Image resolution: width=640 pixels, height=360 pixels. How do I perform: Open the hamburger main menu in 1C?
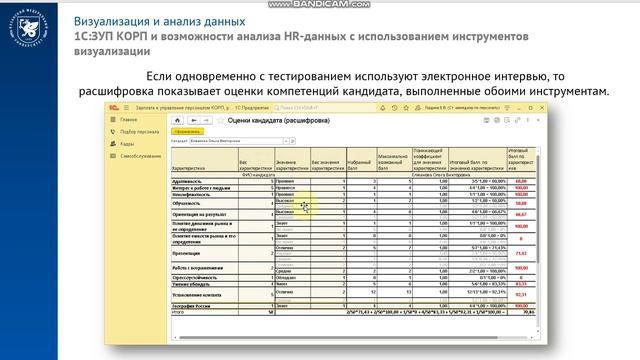[x=126, y=108]
